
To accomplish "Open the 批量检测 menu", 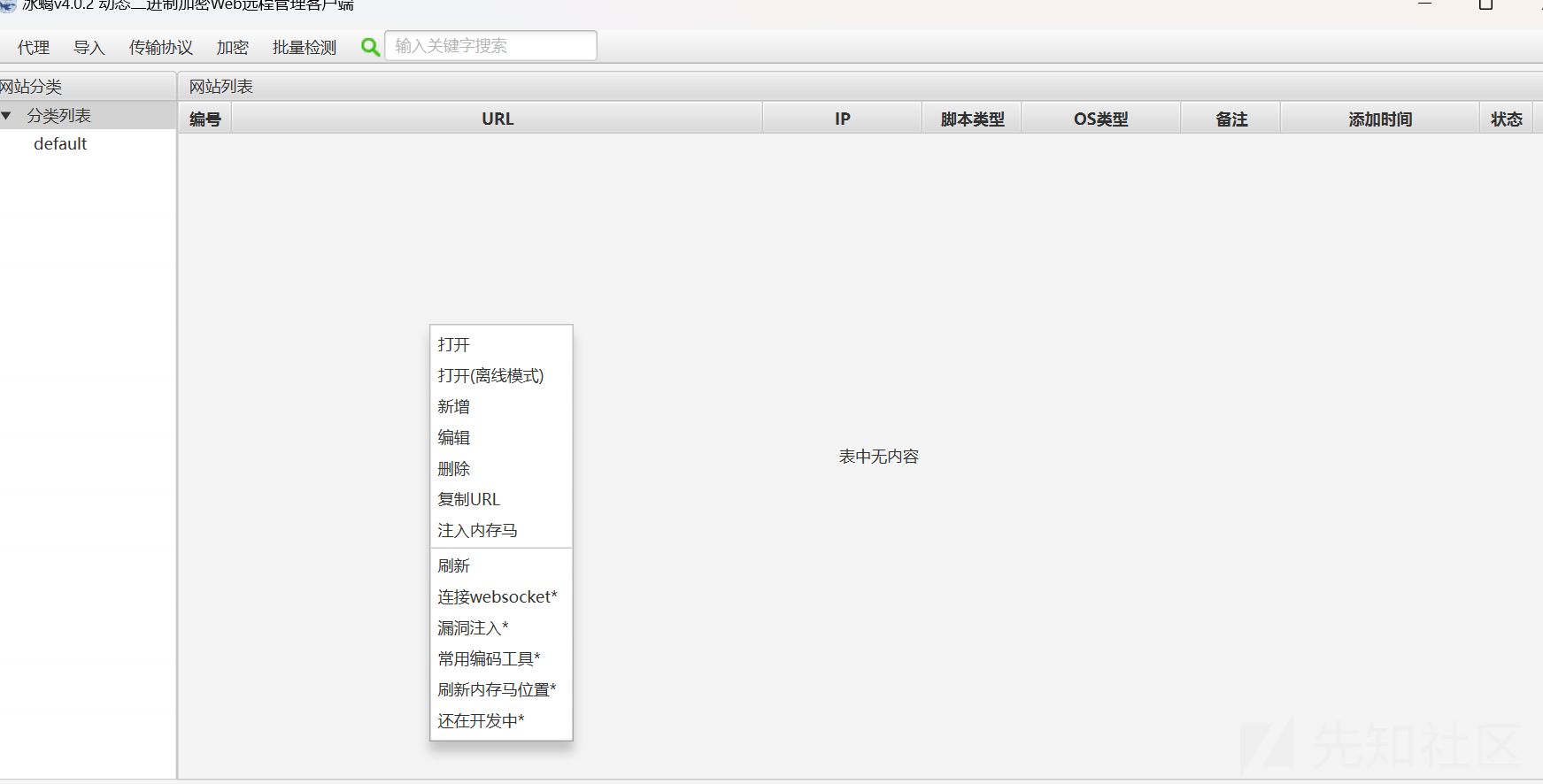I will pyautogui.click(x=305, y=47).
